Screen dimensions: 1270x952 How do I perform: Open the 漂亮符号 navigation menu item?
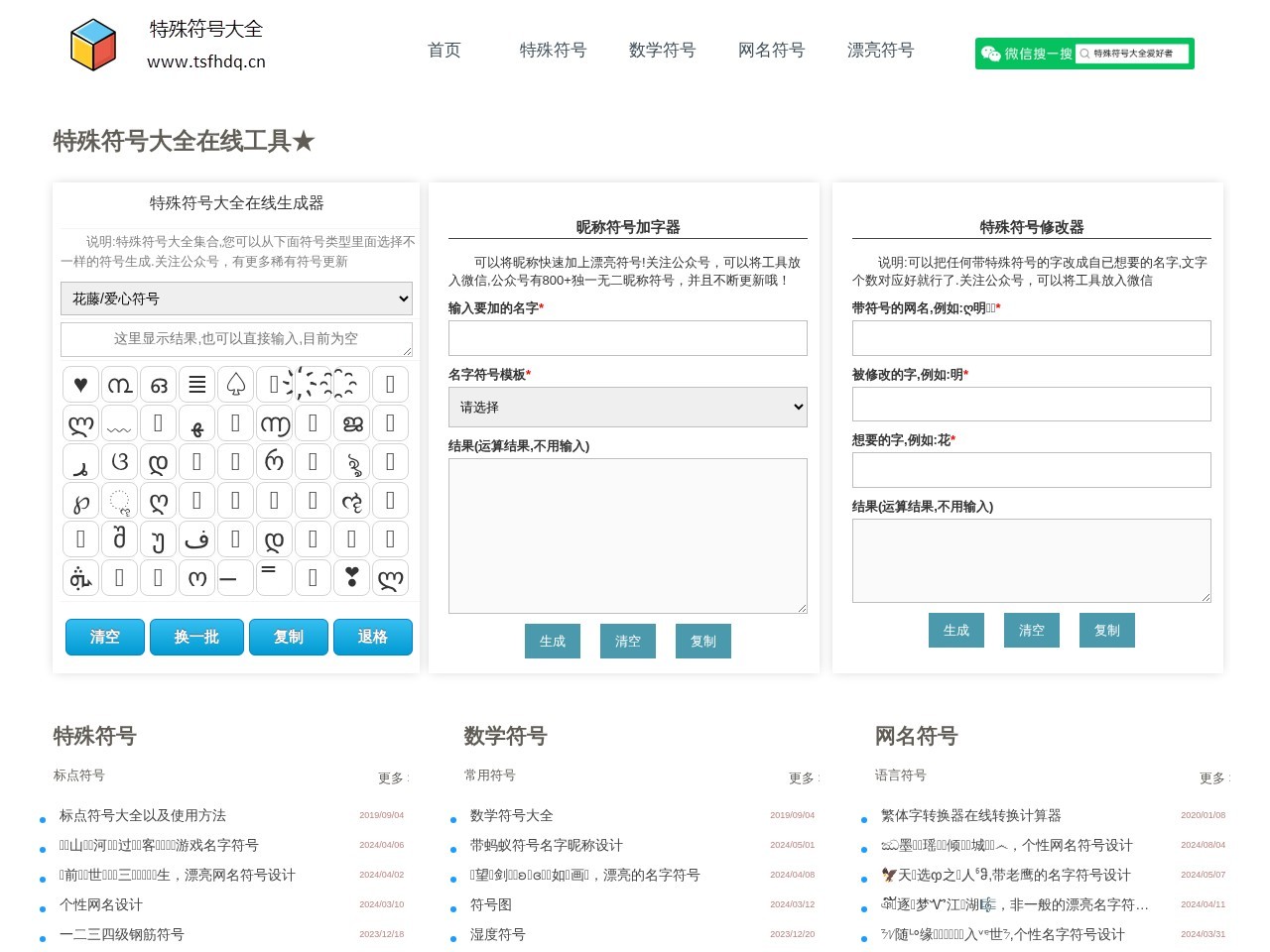point(879,51)
